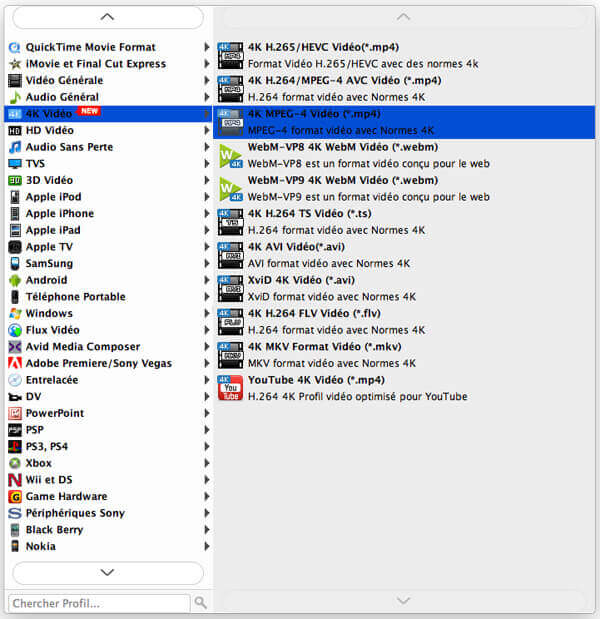Viewport: 600px width, 619px height.
Task: Click the Avid Media Composer icon
Action: click(15, 347)
